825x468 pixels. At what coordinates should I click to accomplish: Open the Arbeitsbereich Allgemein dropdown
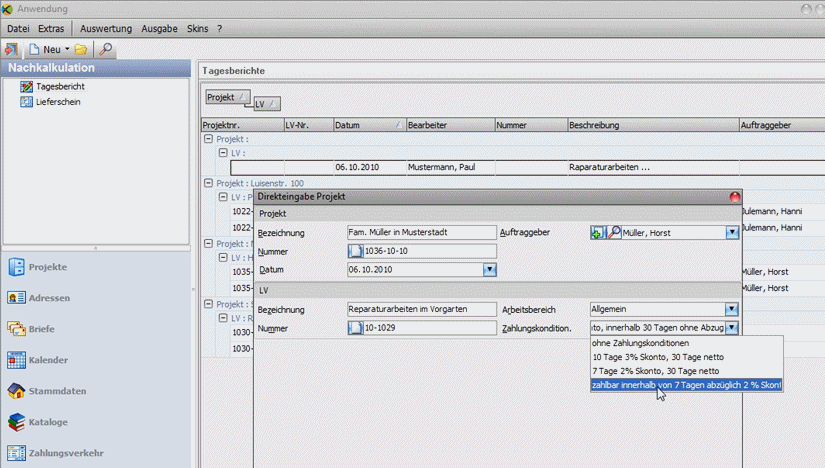coord(731,309)
